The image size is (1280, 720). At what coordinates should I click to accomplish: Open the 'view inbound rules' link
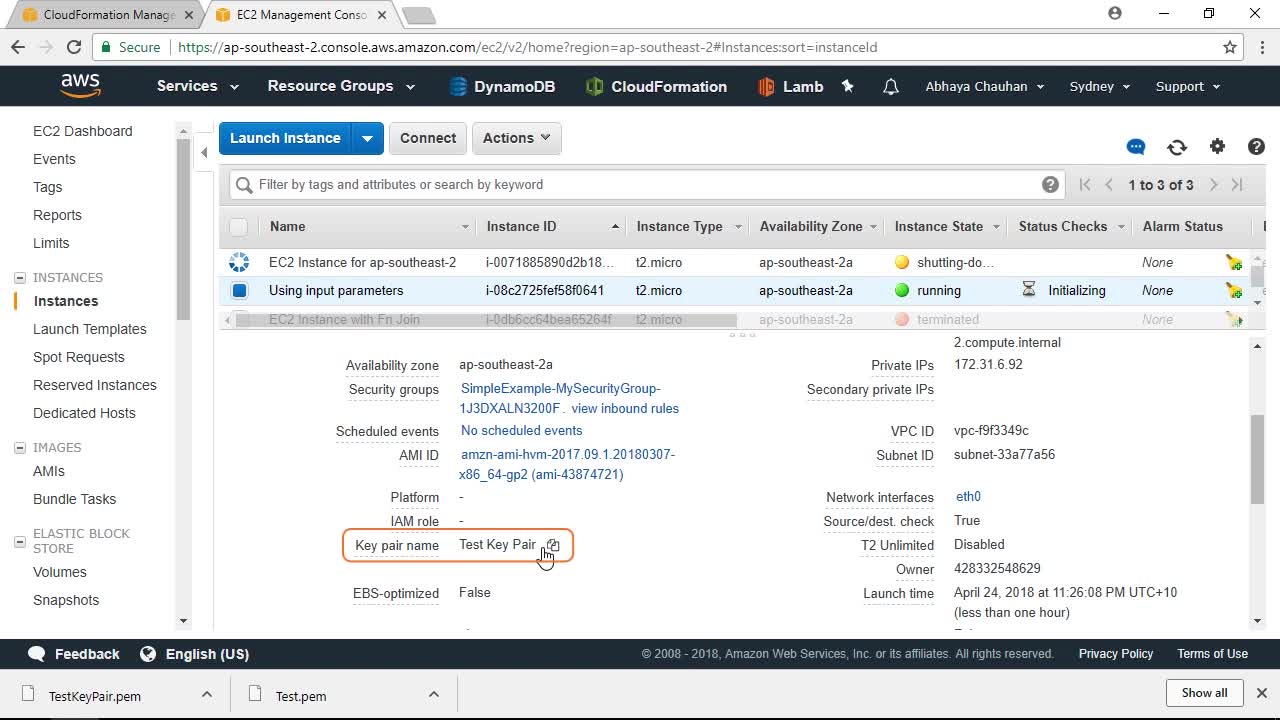[x=625, y=409]
